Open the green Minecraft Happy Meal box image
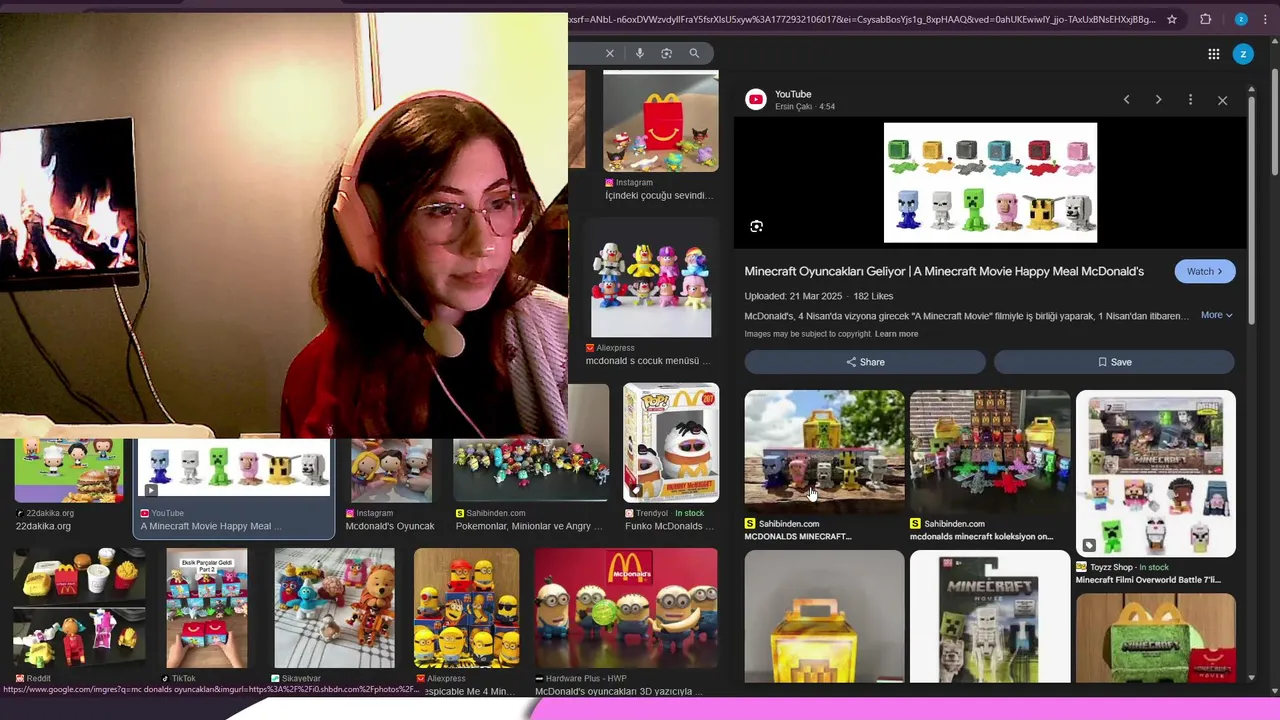The width and height of the screenshot is (1280, 720). [1155, 638]
